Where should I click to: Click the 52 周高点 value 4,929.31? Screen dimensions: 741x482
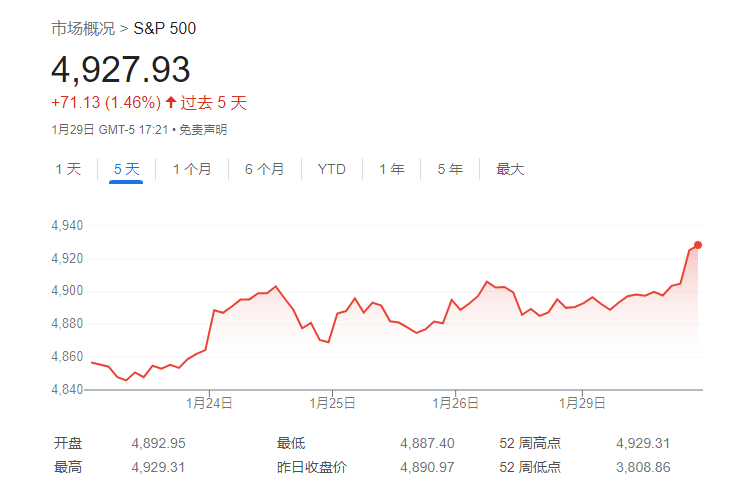tap(643, 443)
